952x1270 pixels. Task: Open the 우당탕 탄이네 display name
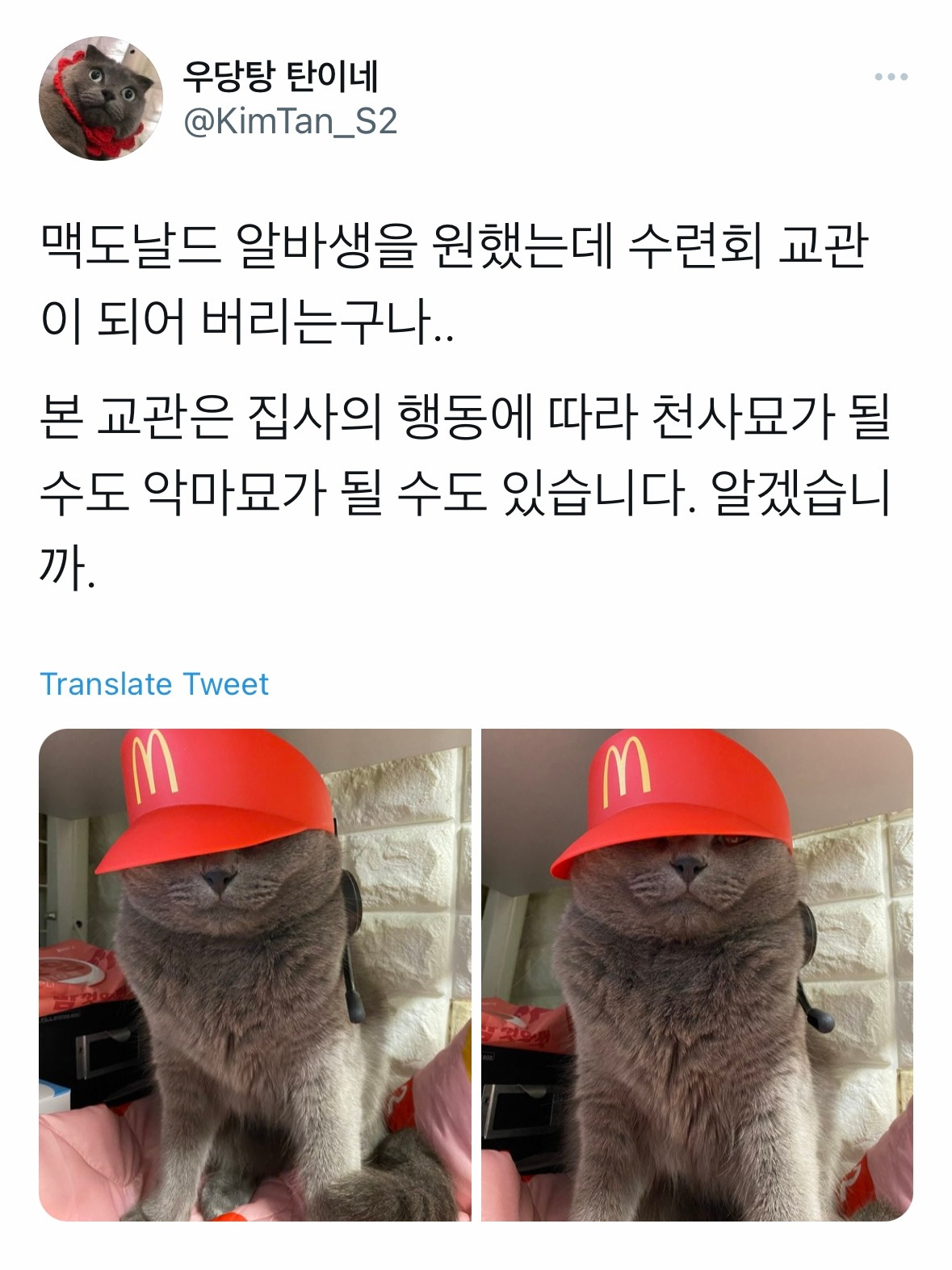coord(281,78)
